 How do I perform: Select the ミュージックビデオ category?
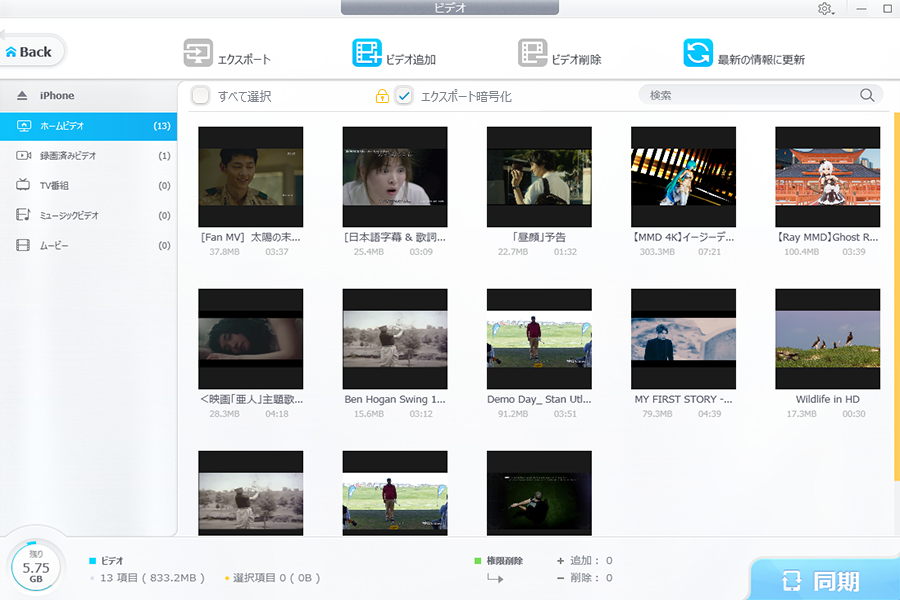pos(88,215)
